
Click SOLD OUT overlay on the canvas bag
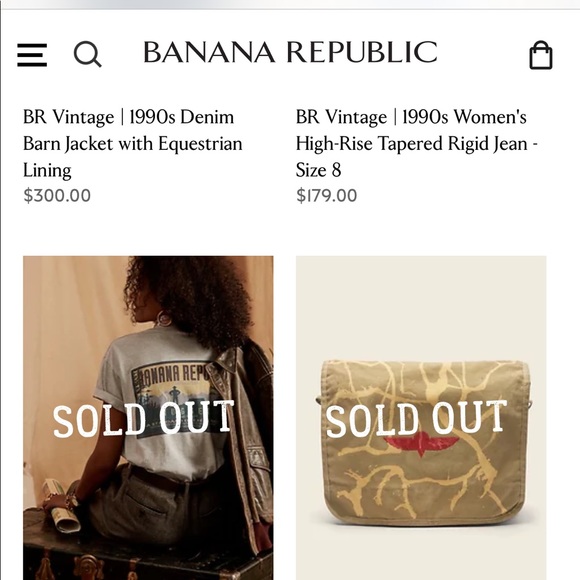click(416, 419)
